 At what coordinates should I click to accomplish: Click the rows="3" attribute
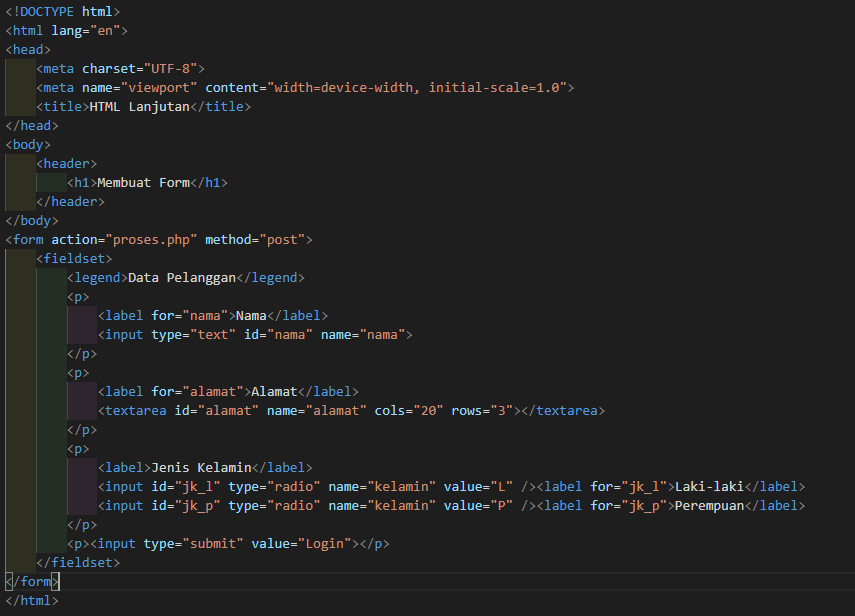pyautogui.click(x=482, y=410)
